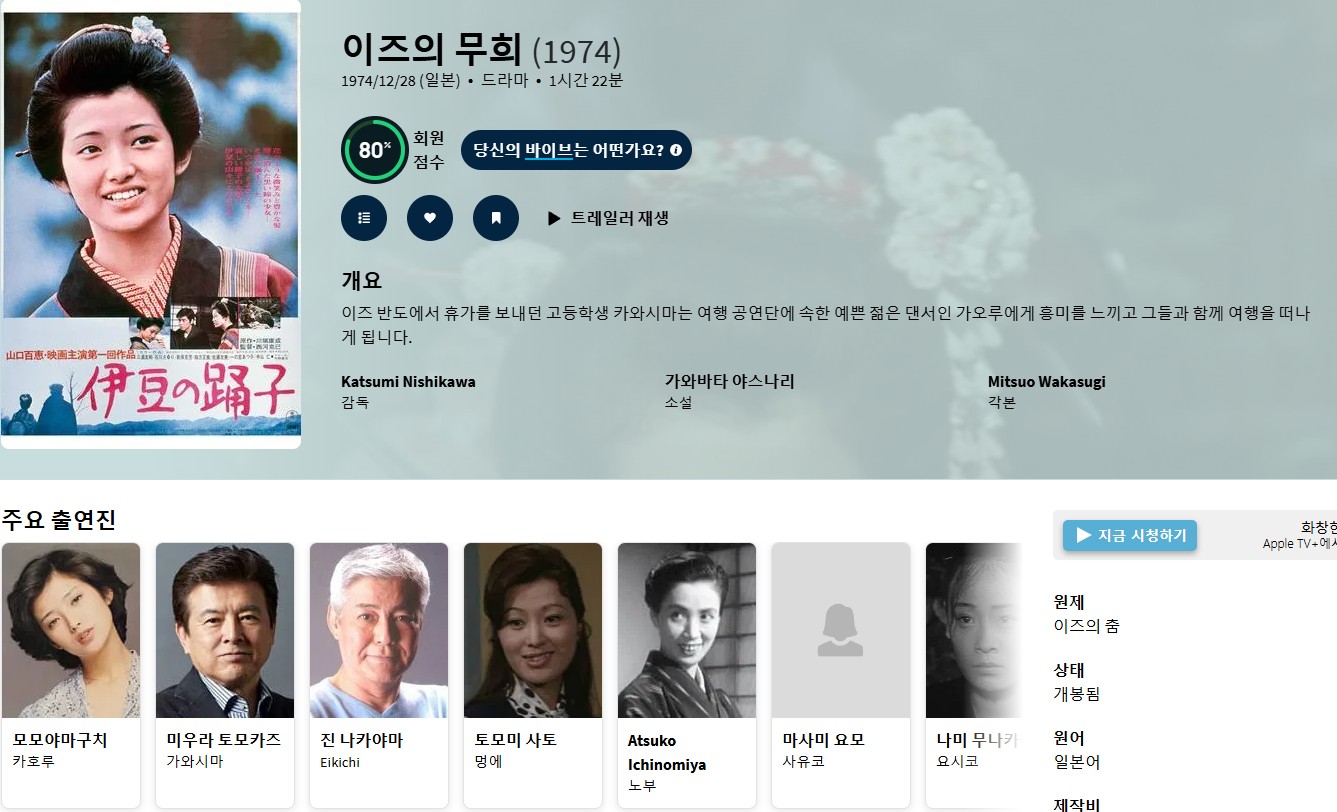Play the trailer (트레일러 재생)
Screen dimensions: 1337x812
(608, 218)
